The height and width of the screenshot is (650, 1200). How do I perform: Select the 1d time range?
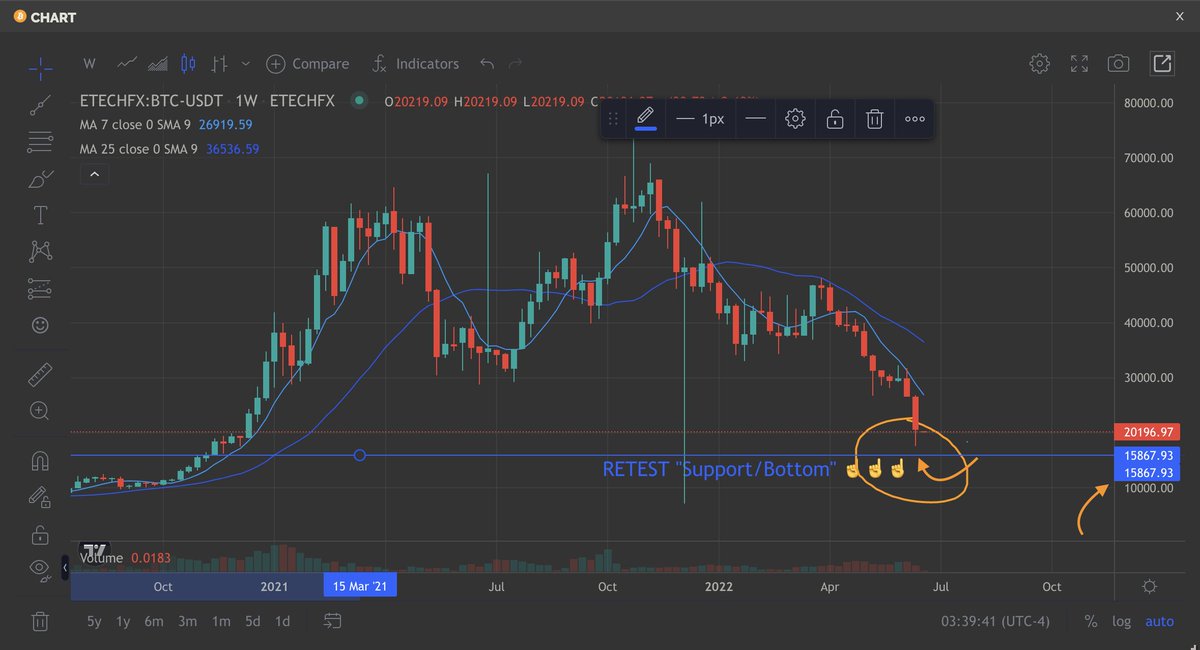(283, 621)
